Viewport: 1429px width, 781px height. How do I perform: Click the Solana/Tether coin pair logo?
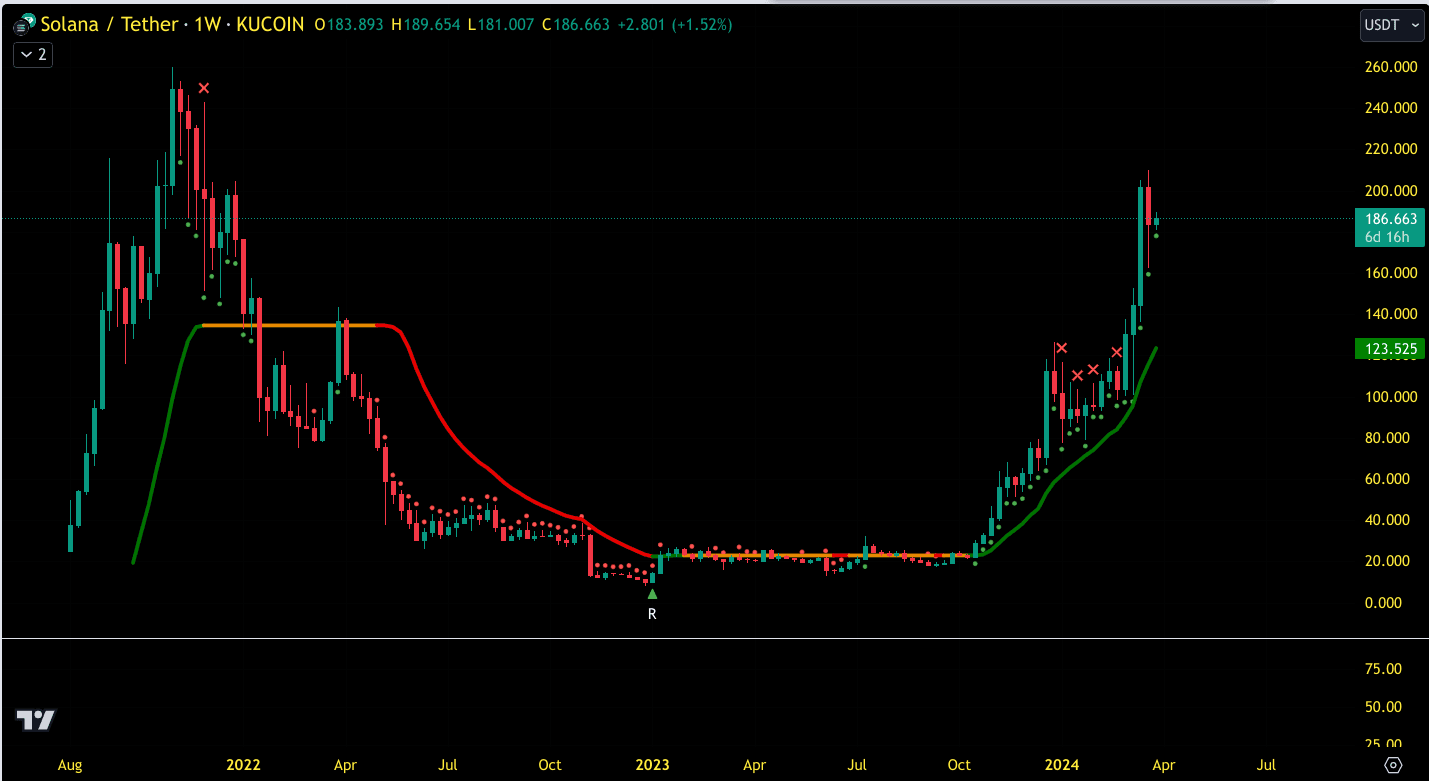pyautogui.click(x=23, y=24)
